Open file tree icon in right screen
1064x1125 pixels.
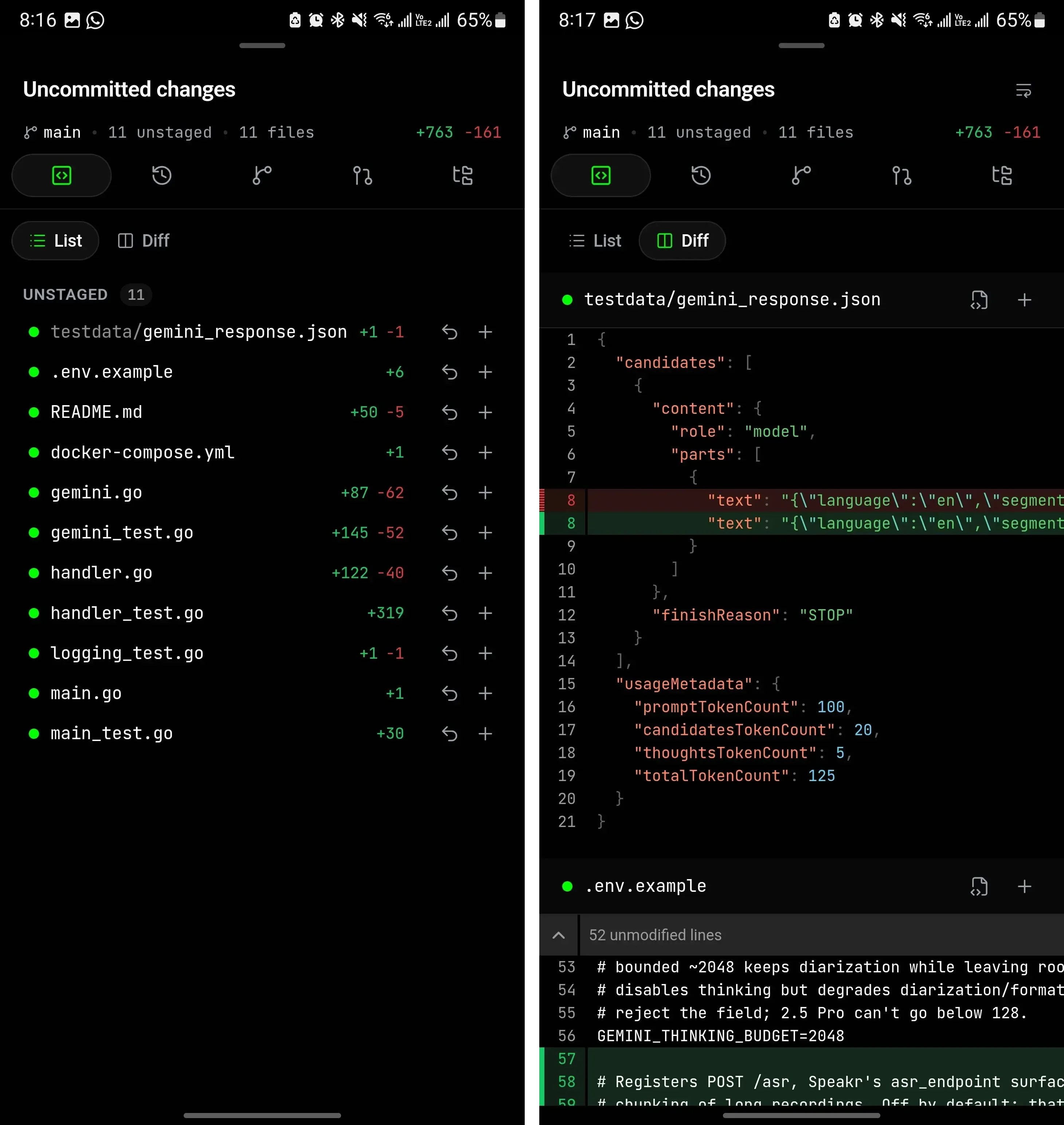(x=1002, y=175)
